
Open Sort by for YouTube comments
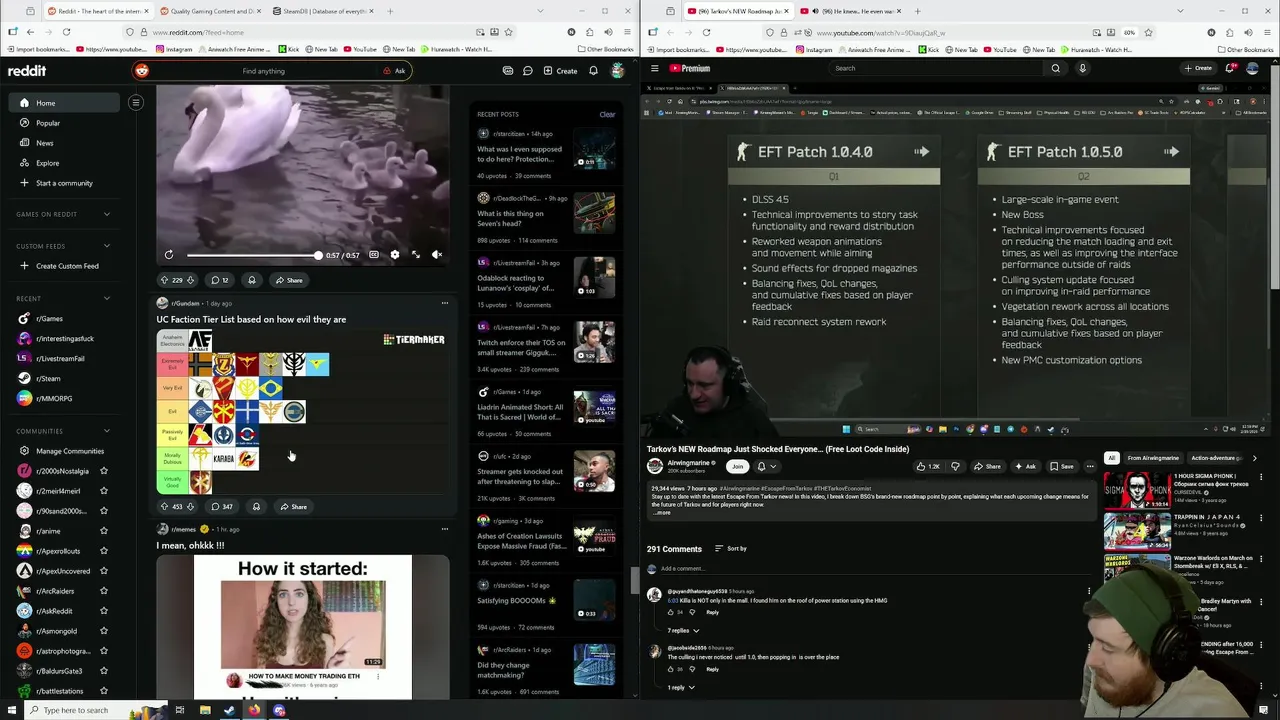pos(731,549)
